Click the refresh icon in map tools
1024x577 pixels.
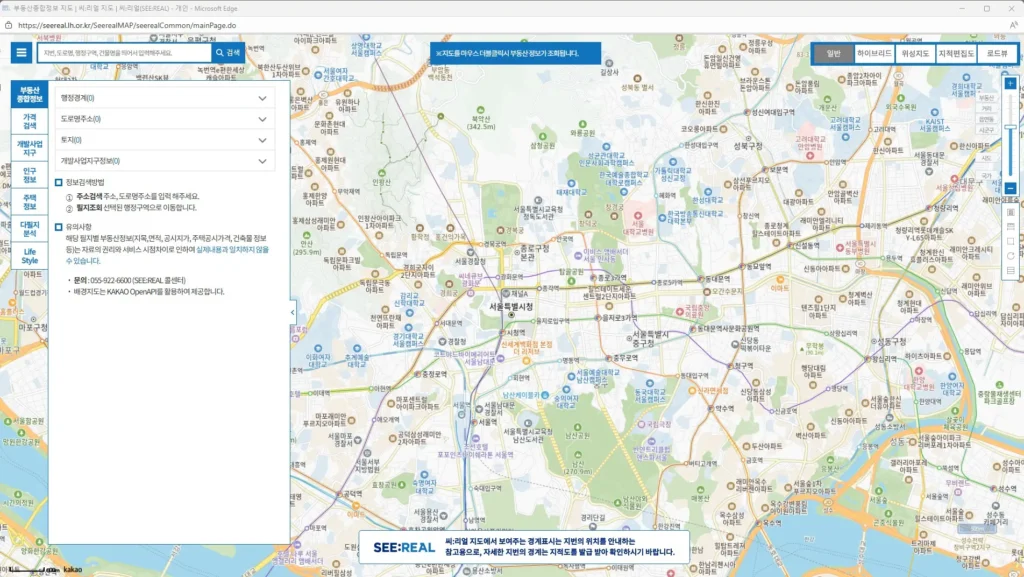pyautogui.click(x=1010, y=255)
